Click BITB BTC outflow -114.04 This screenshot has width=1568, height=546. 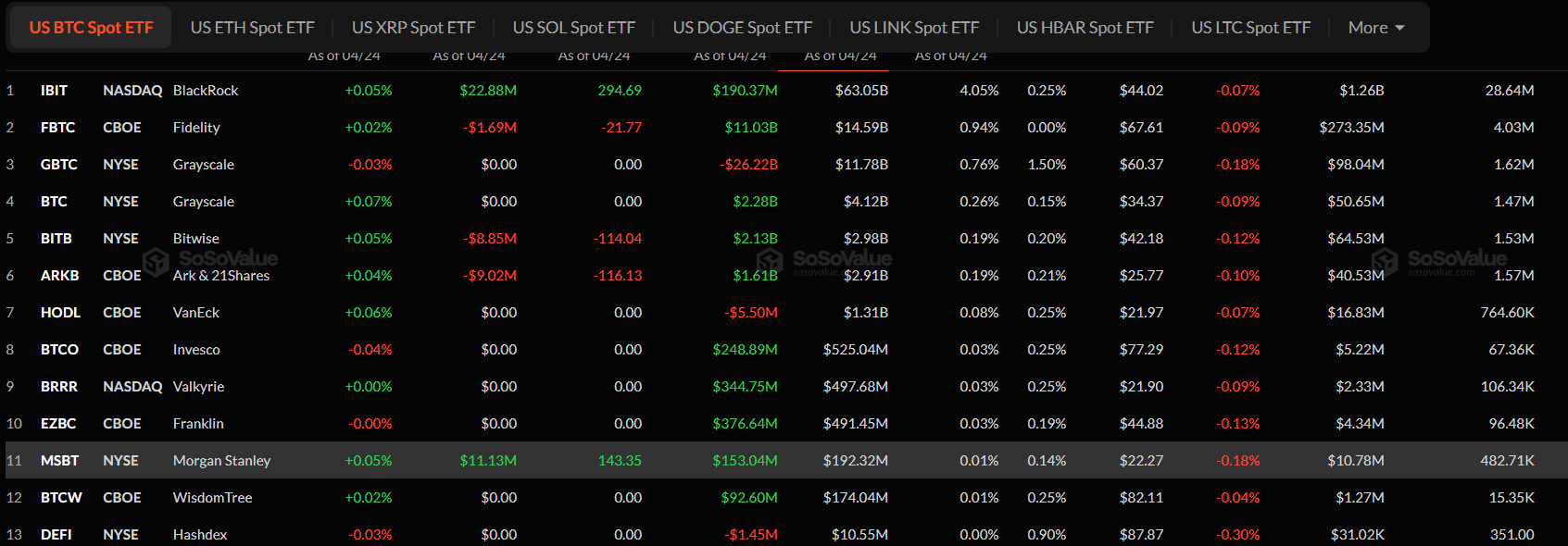point(618,239)
